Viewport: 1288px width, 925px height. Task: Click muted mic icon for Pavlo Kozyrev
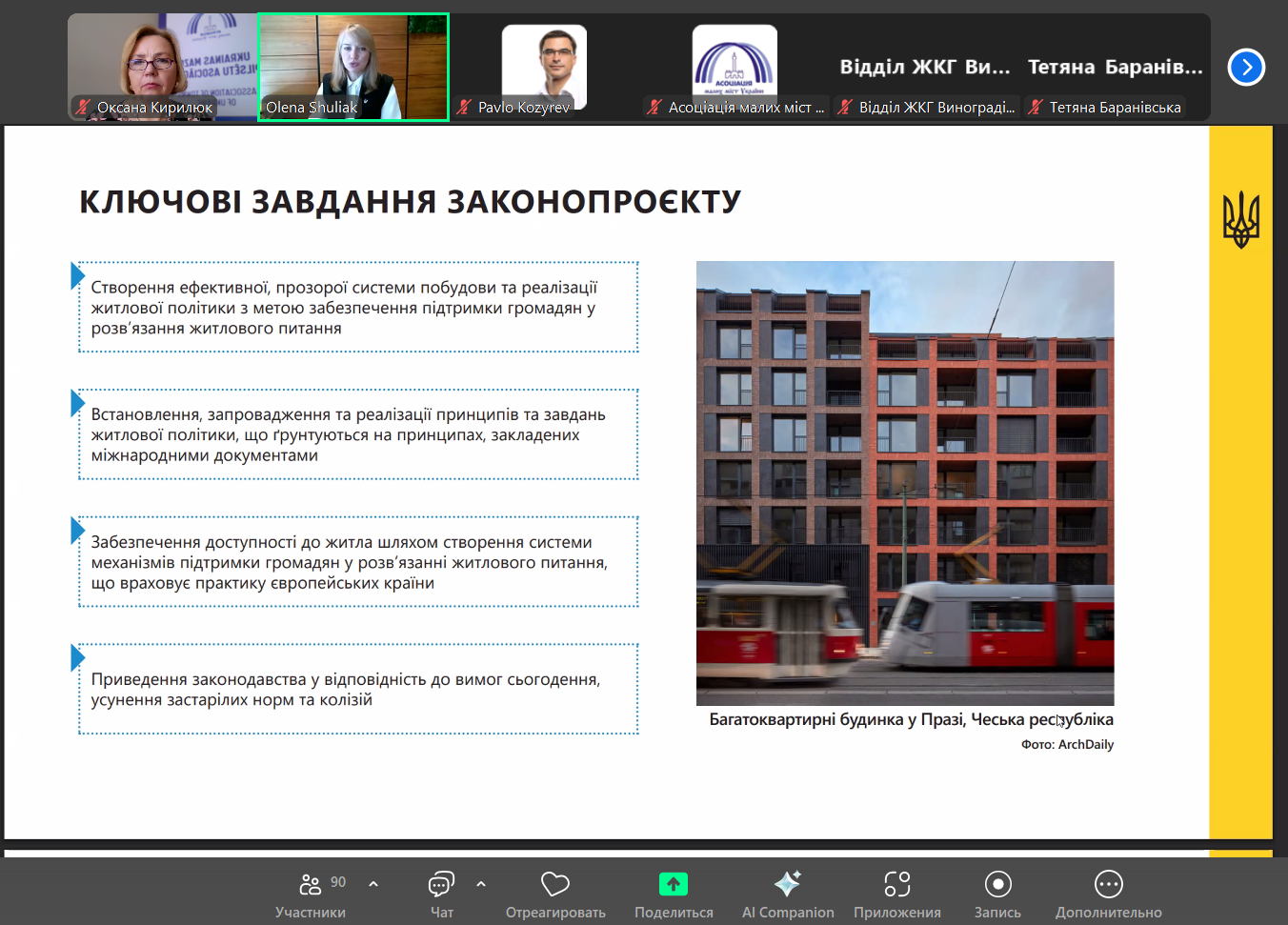click(464, 107)
